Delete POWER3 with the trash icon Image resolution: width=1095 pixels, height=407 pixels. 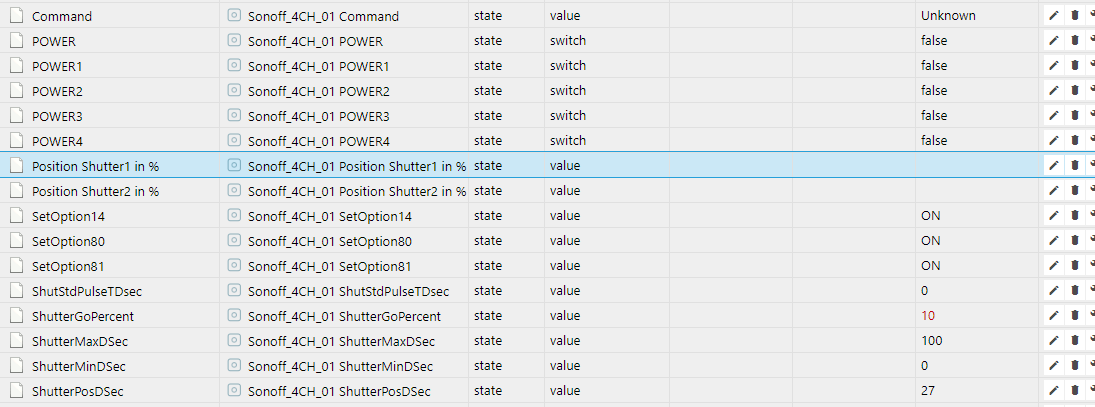pos(1075,116)
